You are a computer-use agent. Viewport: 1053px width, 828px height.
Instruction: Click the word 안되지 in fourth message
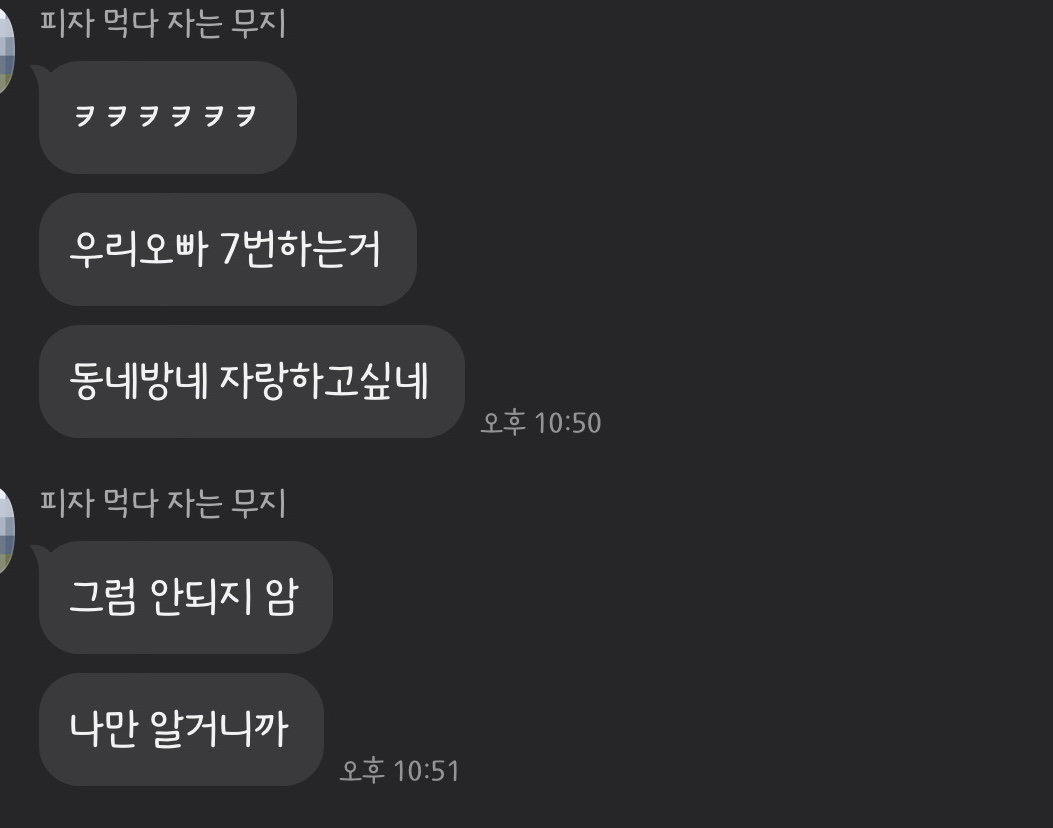[x=201, y=596]
